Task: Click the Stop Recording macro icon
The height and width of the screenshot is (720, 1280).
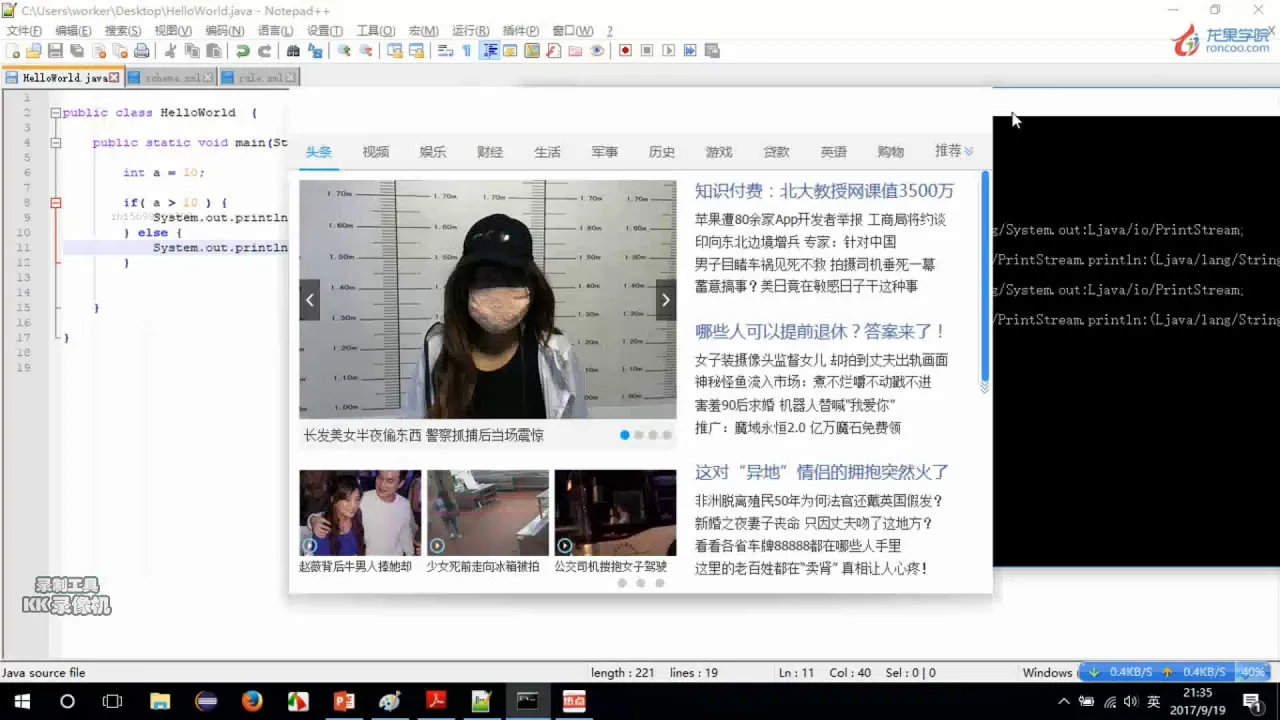Action: pyautogui.click(x=647, y=51)
